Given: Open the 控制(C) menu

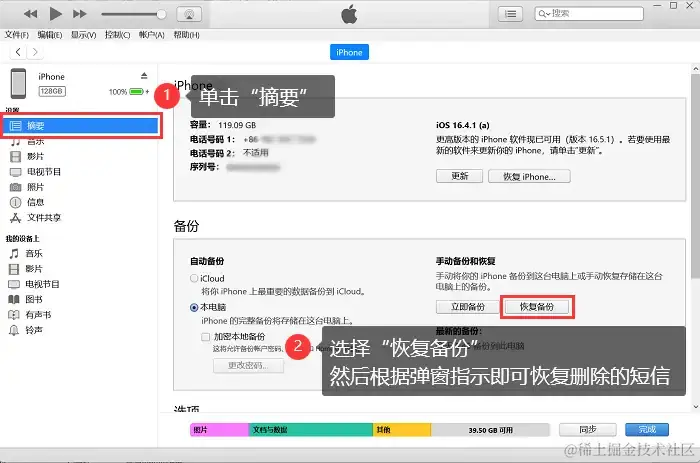Looking at the screenshot, I should tap(117, 35).
